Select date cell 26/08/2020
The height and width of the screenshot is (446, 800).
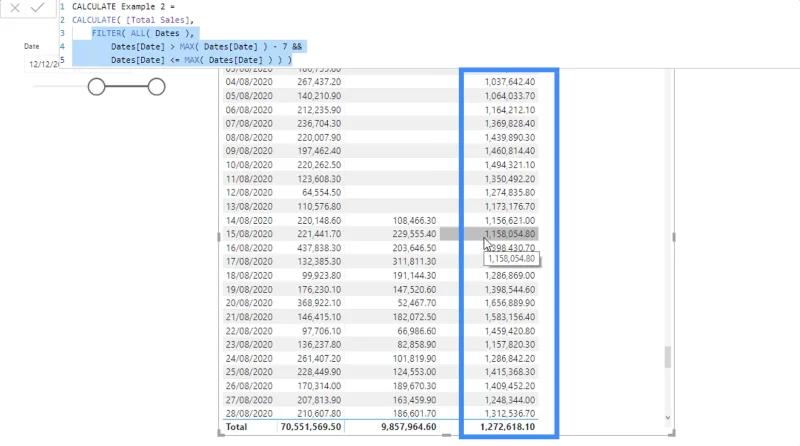(249, 386)
